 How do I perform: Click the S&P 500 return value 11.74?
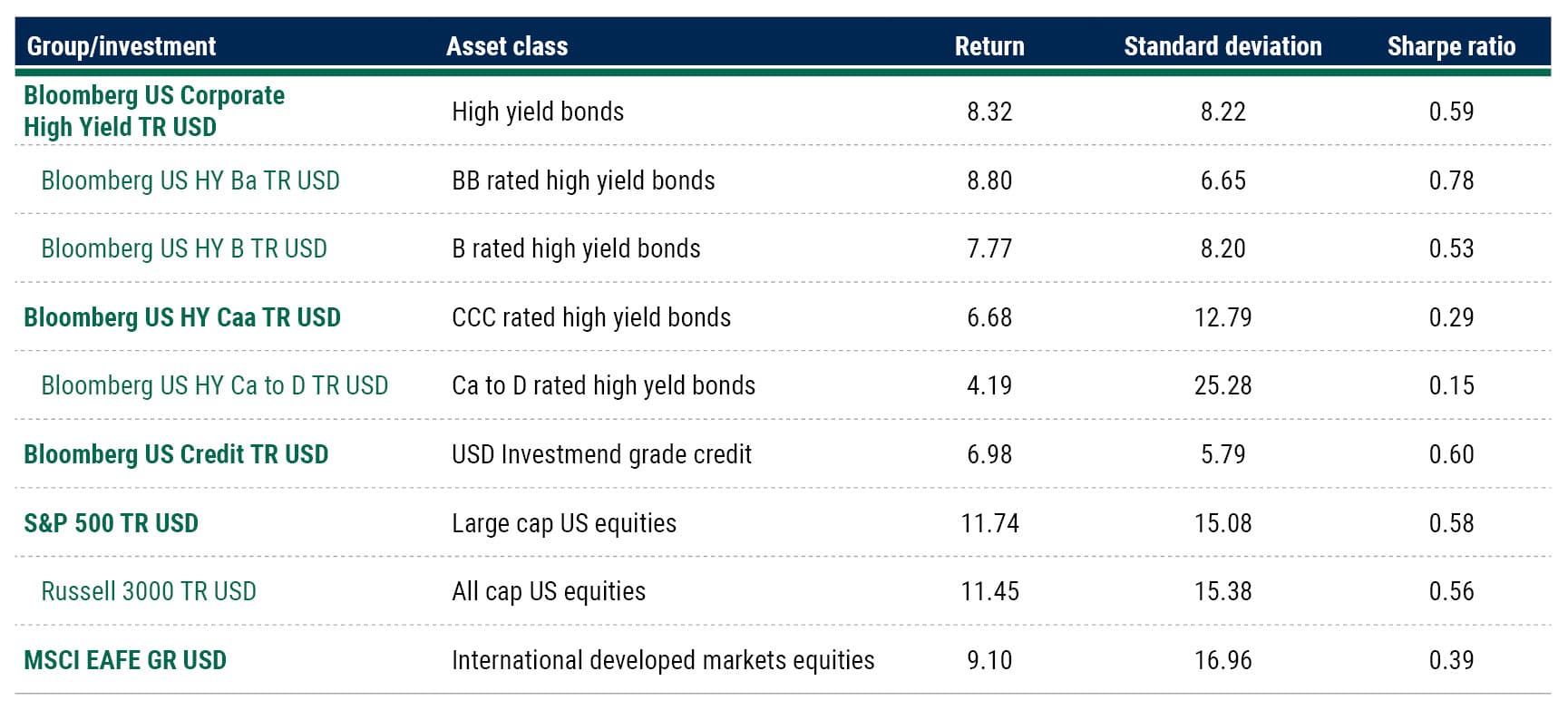click(989, 523)
